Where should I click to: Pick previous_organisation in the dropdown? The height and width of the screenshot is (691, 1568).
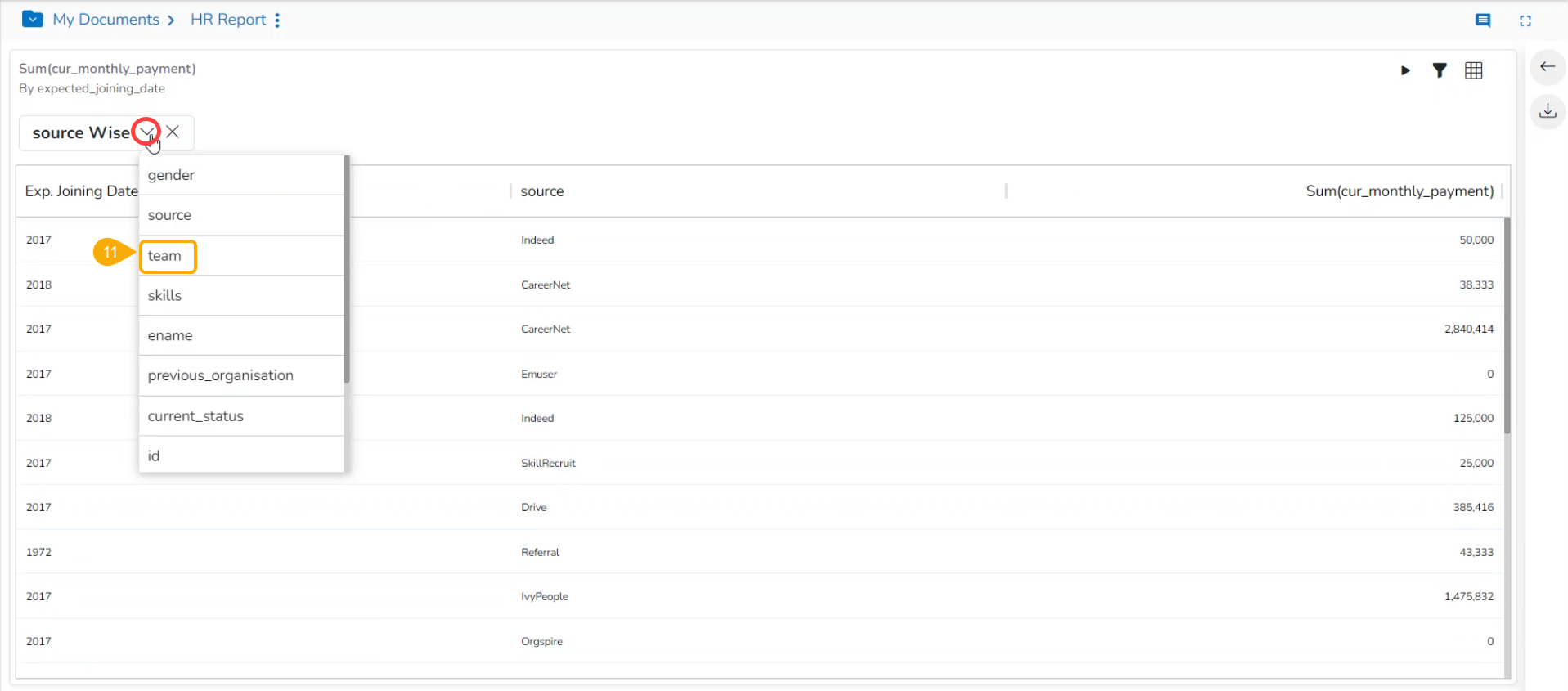(220, 375)
